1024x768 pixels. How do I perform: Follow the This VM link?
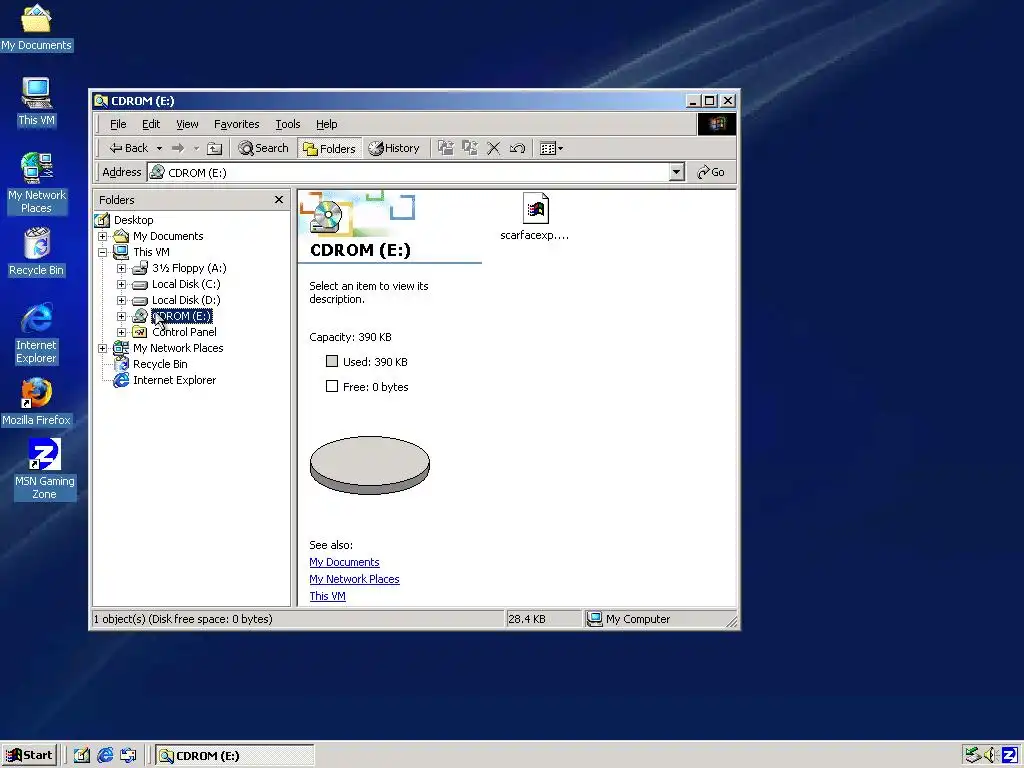pos(327,596)
